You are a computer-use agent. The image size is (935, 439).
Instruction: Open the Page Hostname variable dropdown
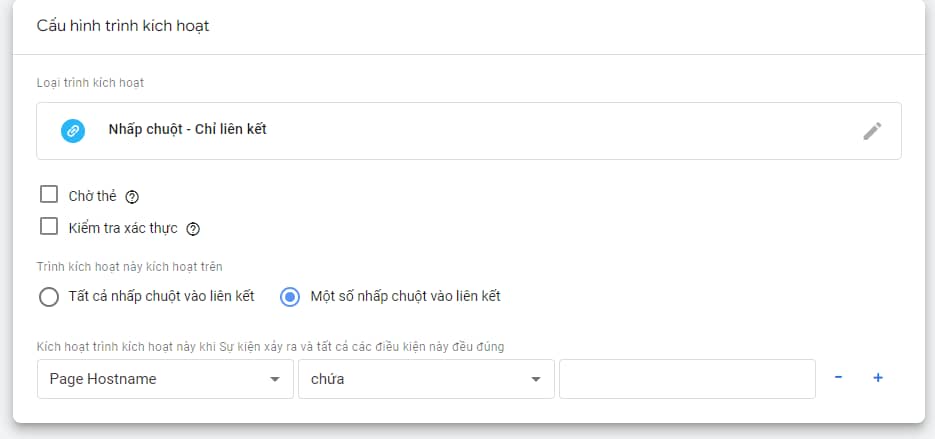click(165, 379)
